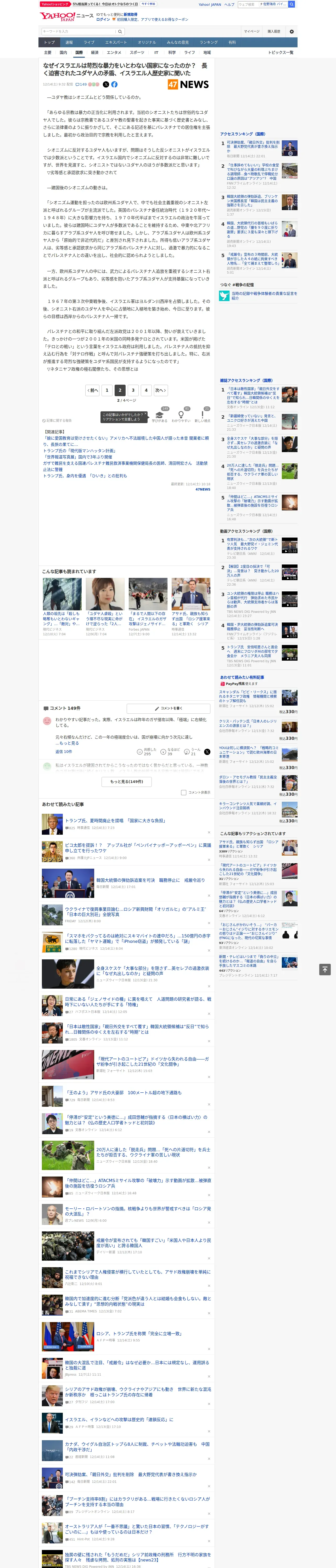Click the 今すぐ参加 shopping banner button
Viewport: 336px width, 1568px height.
pyautogui.click(x=148, y=4)
